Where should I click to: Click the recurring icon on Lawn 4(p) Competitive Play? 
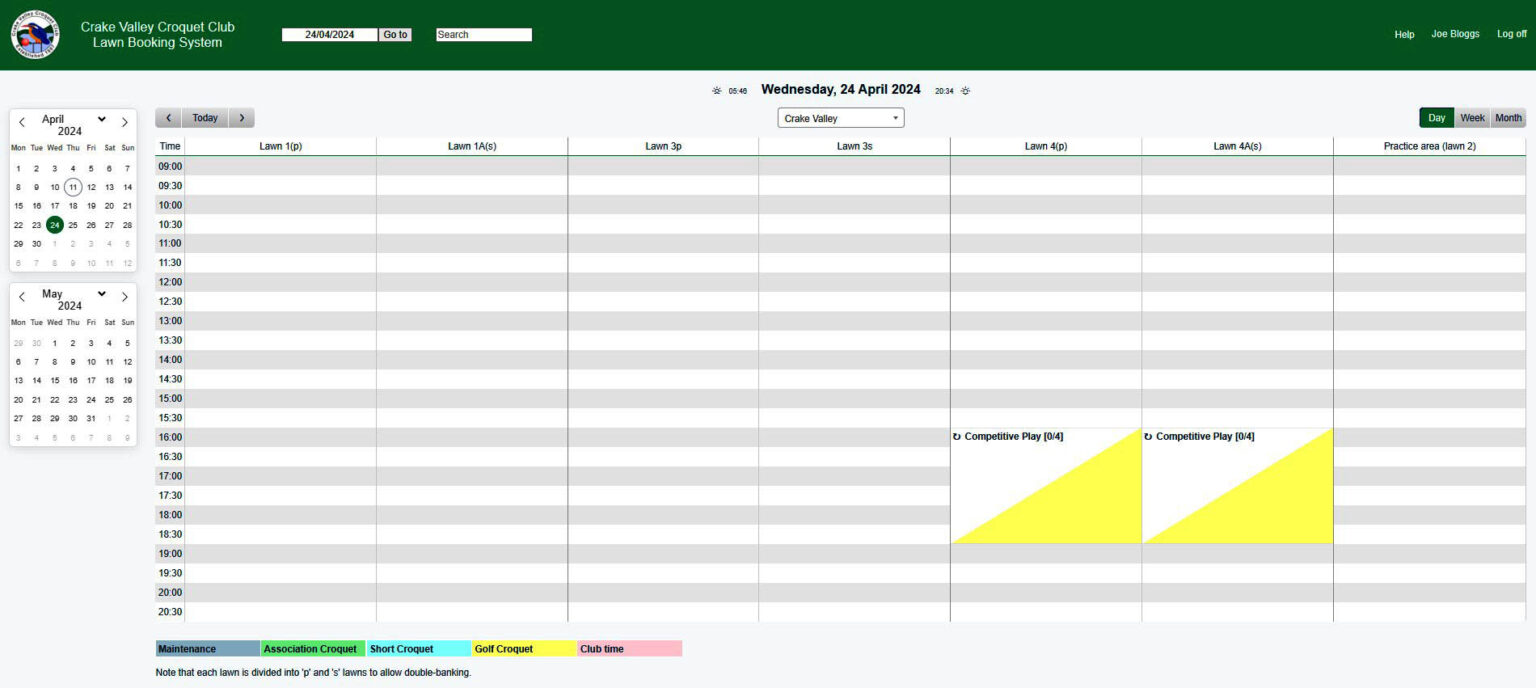pyautogui.click(x=956, y=436)
